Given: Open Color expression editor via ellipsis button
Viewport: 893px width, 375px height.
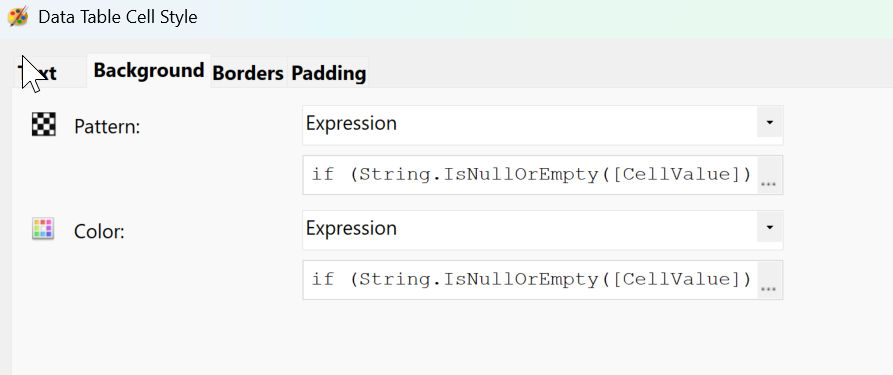Looking at the screenshot, I should pyautogui.click(x=769, y=280).
